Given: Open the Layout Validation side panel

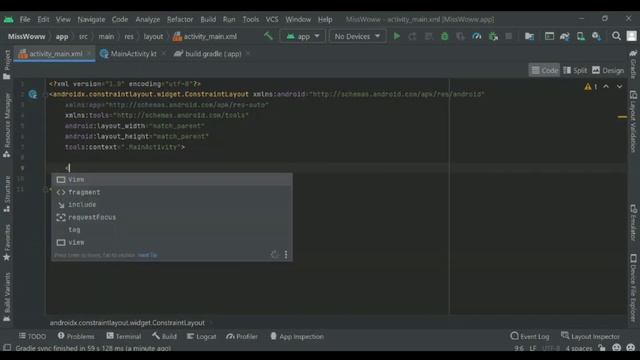Looking at the screenshot, I should (x=633, y=122).
